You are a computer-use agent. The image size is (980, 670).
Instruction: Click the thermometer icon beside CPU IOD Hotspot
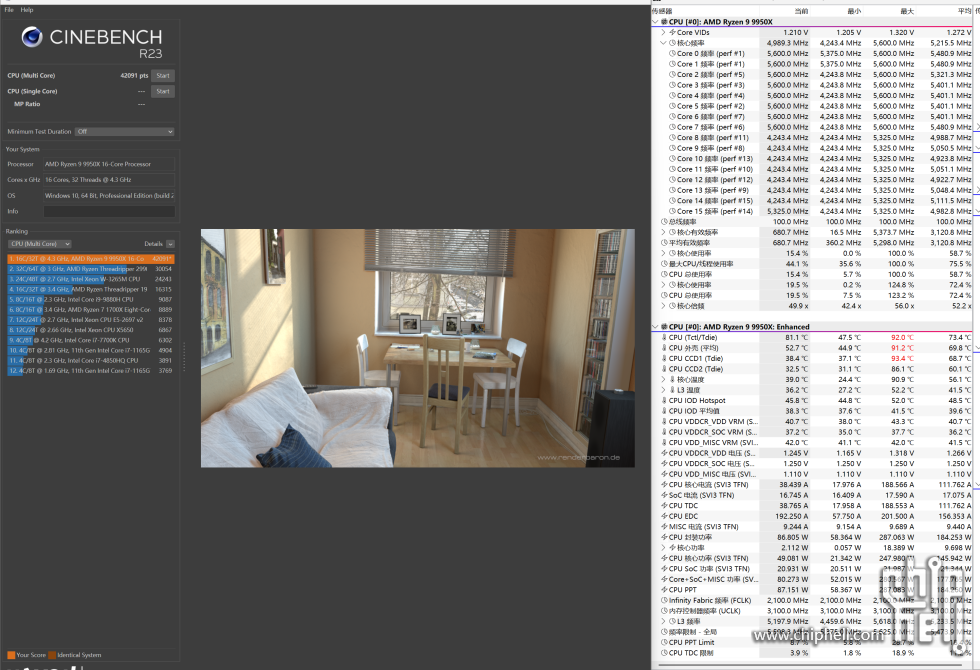tap(664, 400)
